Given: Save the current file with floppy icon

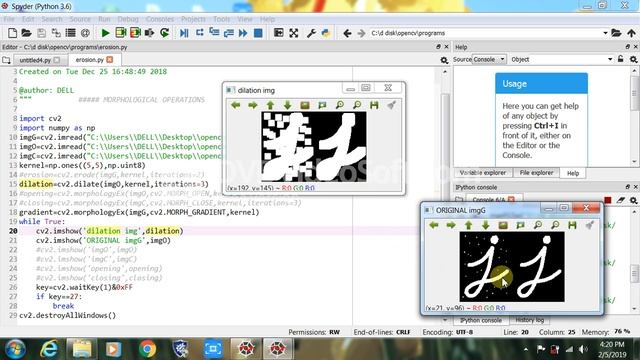Looking at the screenshot, I should click(x=41, y=33).
